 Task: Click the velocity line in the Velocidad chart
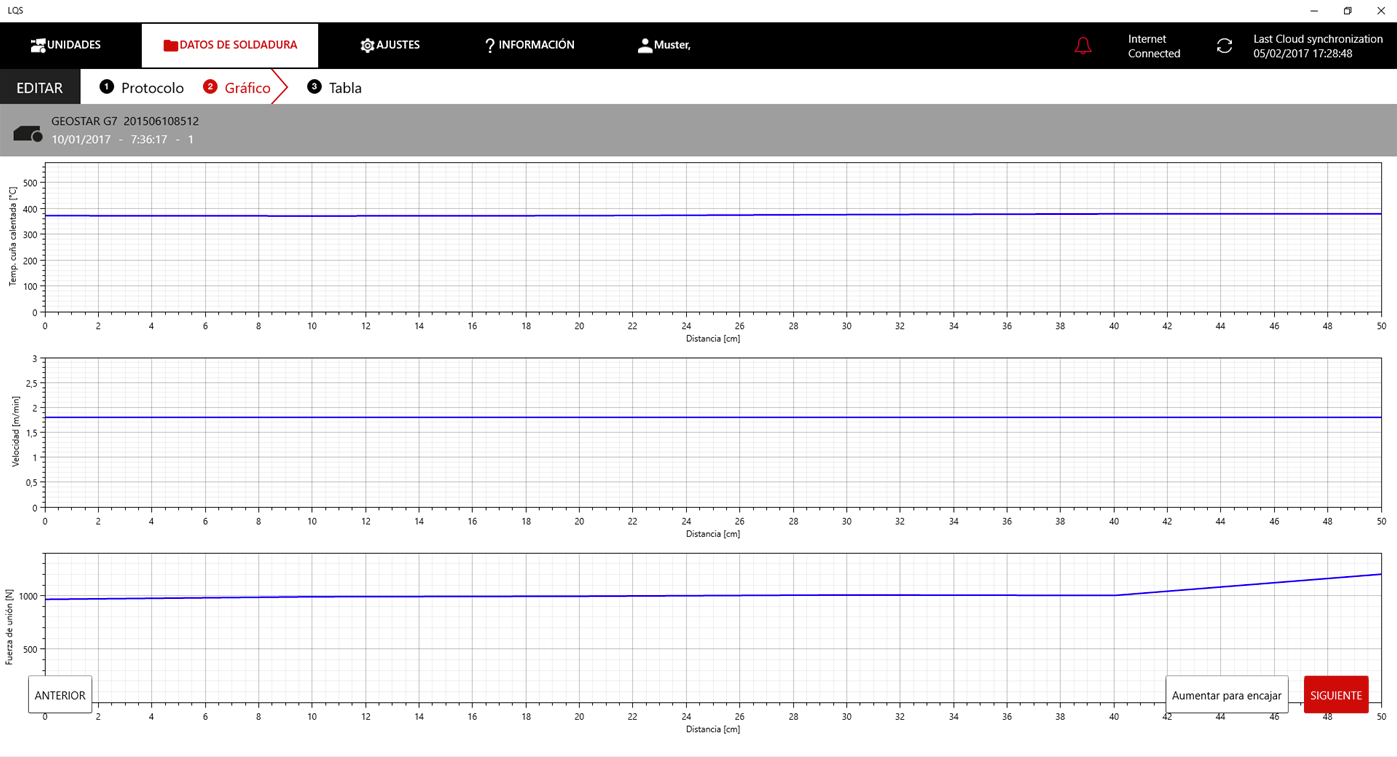click(x=713, y=417)
